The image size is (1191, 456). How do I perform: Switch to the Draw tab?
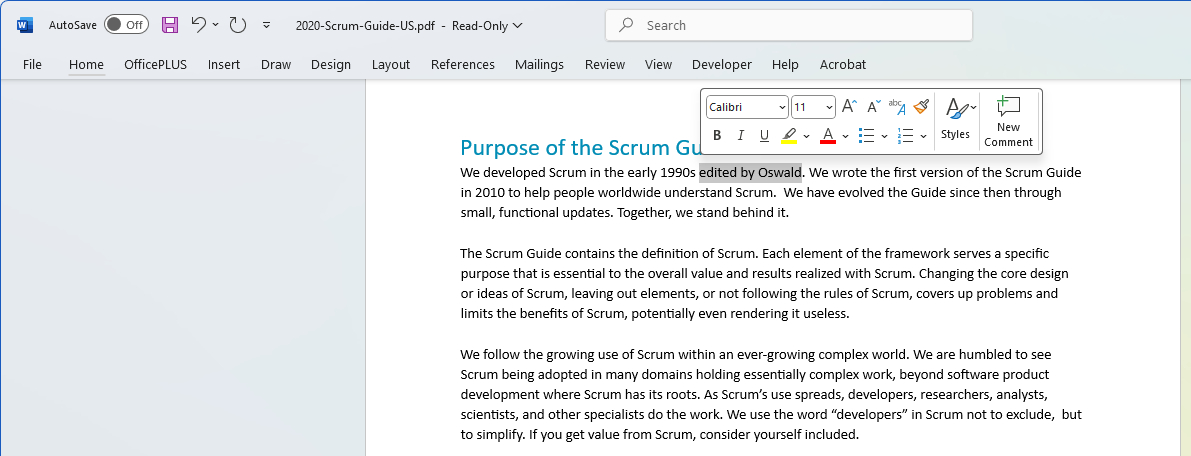click(x=276, y=65)
